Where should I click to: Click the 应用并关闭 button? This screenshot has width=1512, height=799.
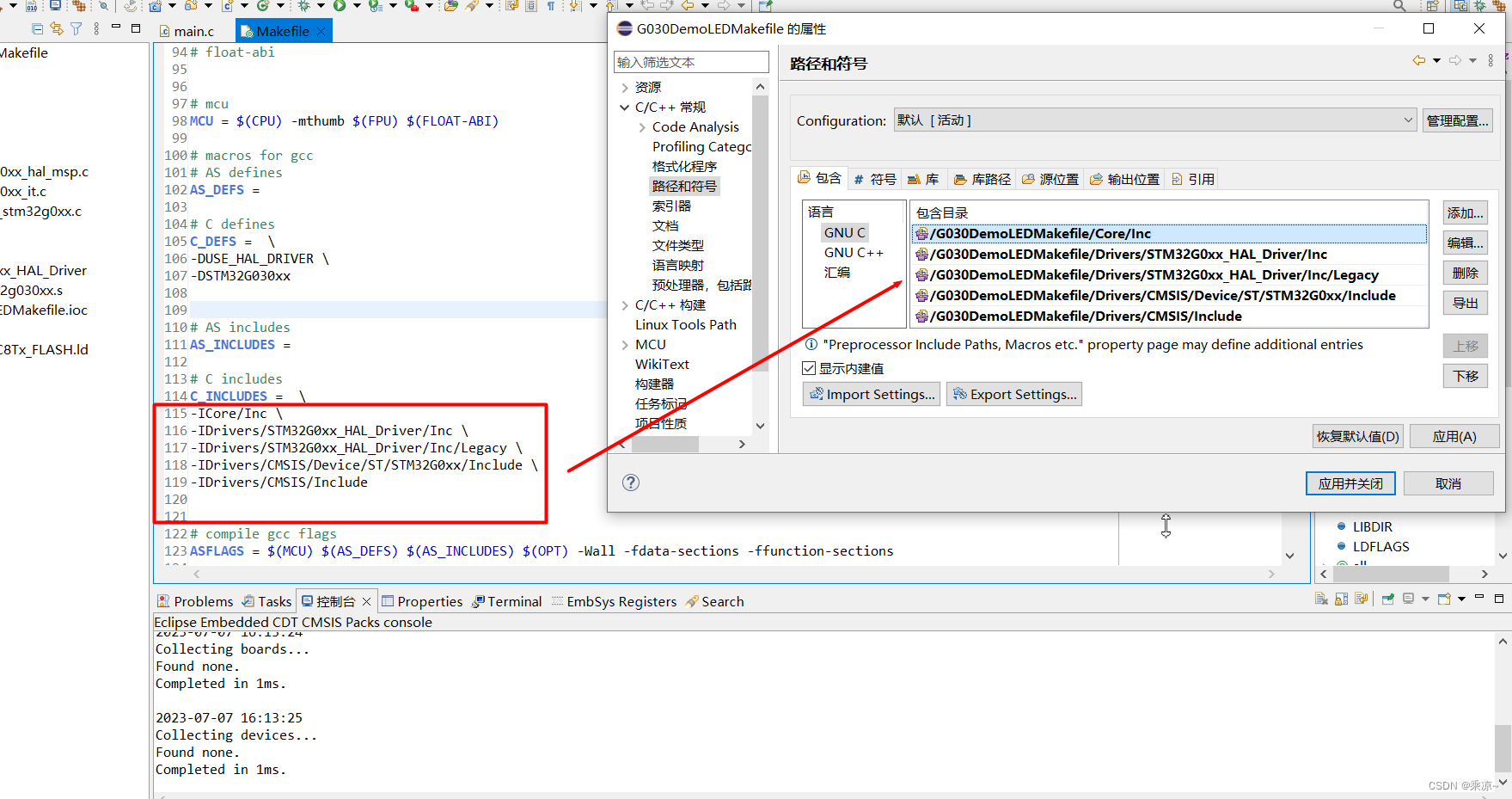point(1350,482)
